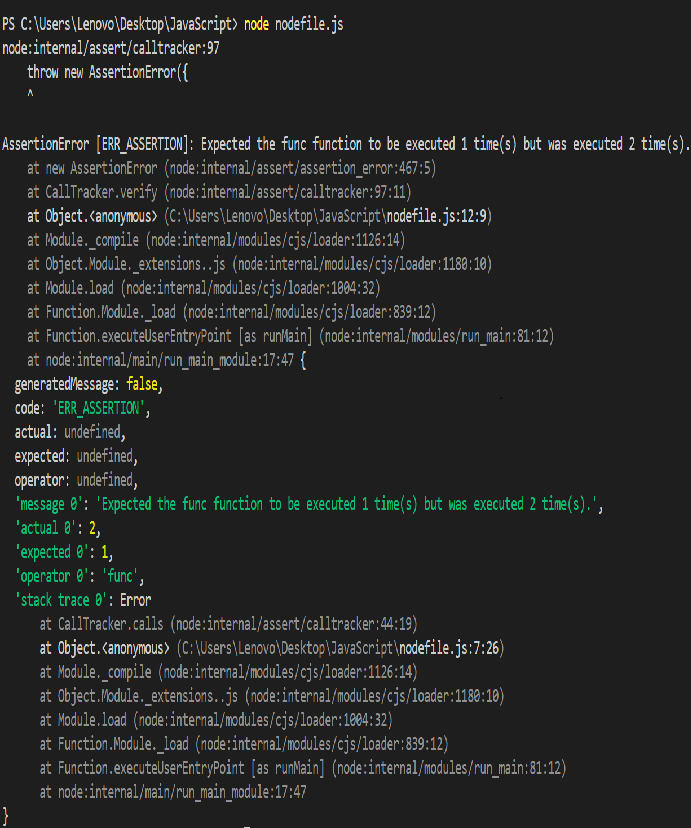Screen dimensions: 691x828
Task: Click the value 1 of 'expected 0'
Action: 107,552
